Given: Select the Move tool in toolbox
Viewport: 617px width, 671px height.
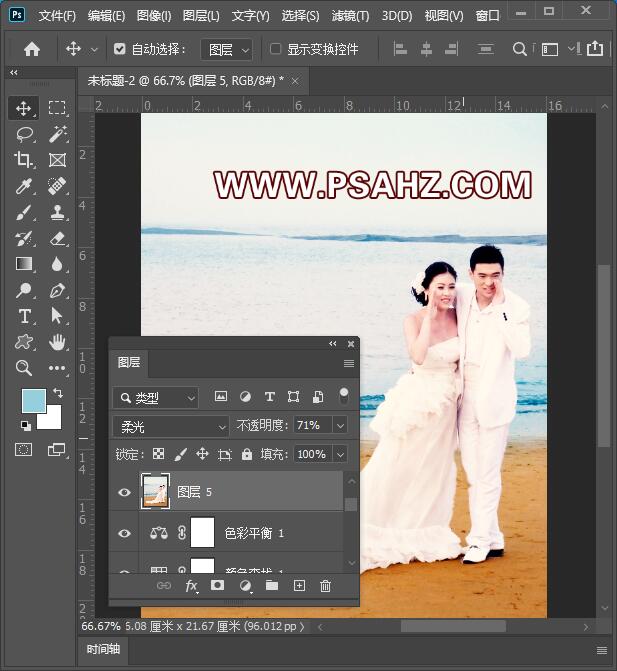Looking at the screenshot, I should 24,108.
